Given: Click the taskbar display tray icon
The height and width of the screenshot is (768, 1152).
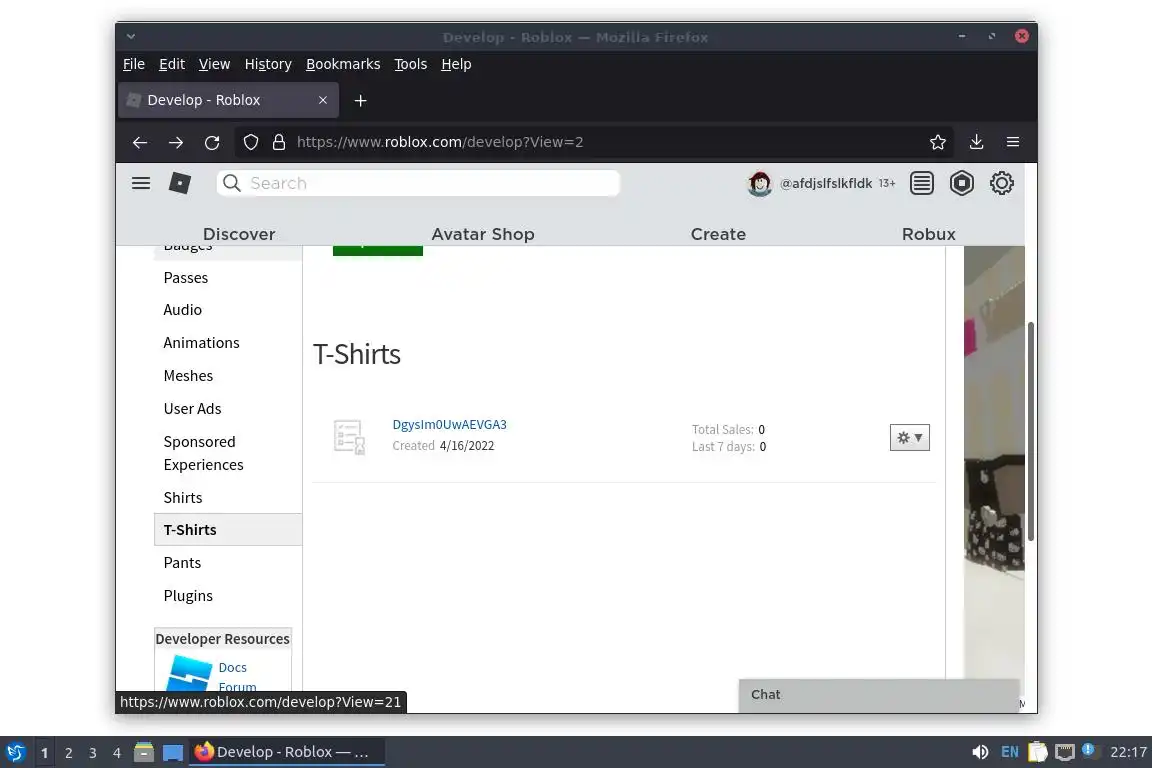Looking at the screenshot, I should point(1065,752).
